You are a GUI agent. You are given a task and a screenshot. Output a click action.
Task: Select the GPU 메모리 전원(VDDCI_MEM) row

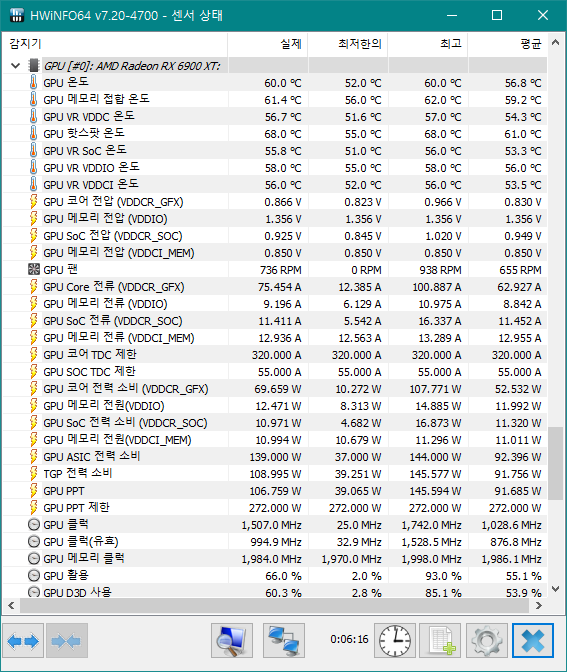pos(275,439)
